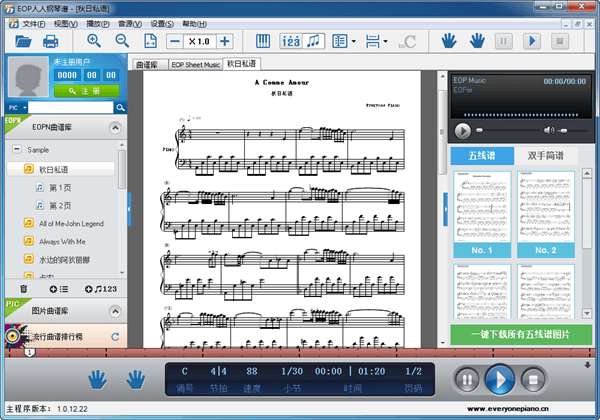This screenshot has height=420, width=600.
Task: Switch to stave notes view toggle
Action: (x=314, y=41)
